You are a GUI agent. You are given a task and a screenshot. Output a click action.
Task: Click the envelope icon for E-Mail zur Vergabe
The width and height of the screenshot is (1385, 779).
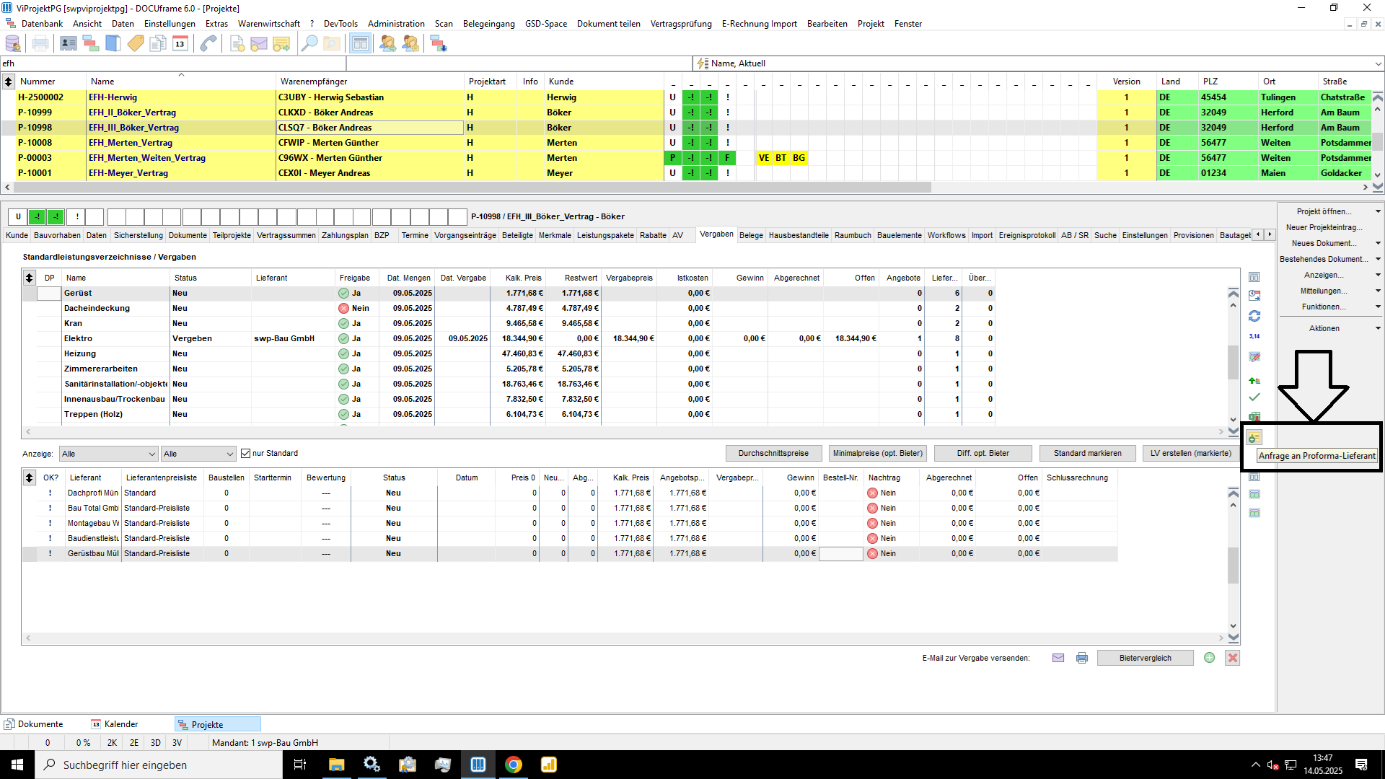[1058, 657]
